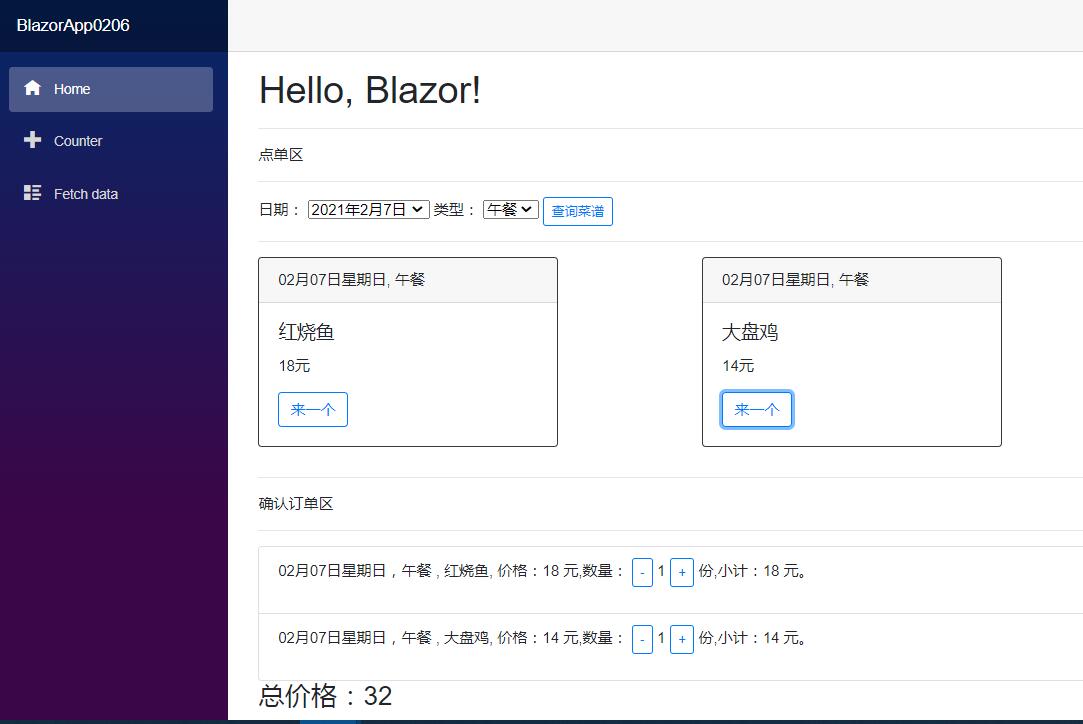Click 来一个 on the 大盘鸡 card
The width and height of the screenshot is (1083, 724).
tap(756, 409)
